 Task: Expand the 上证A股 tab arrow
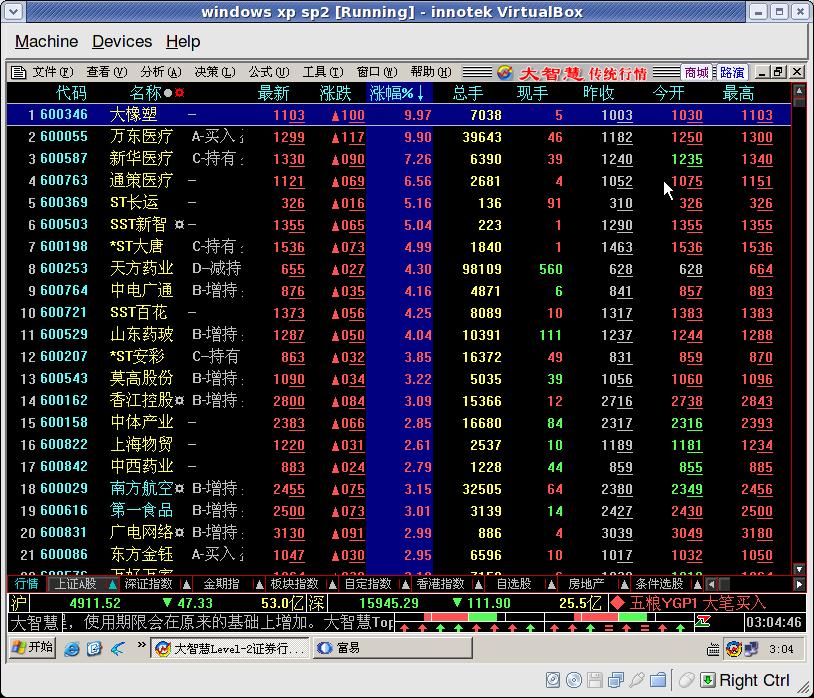pos(112,584)
